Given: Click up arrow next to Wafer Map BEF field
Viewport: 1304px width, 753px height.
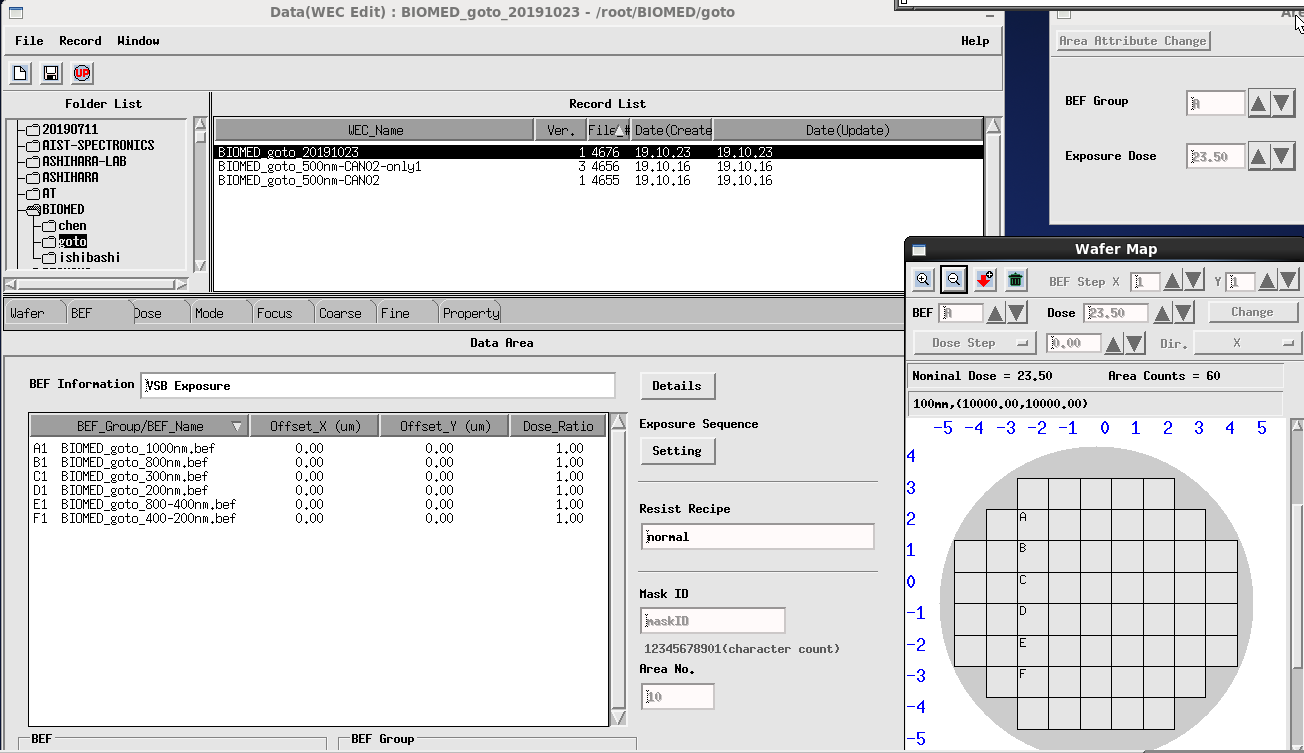Looking at the screenshot, I should point(996,313).
